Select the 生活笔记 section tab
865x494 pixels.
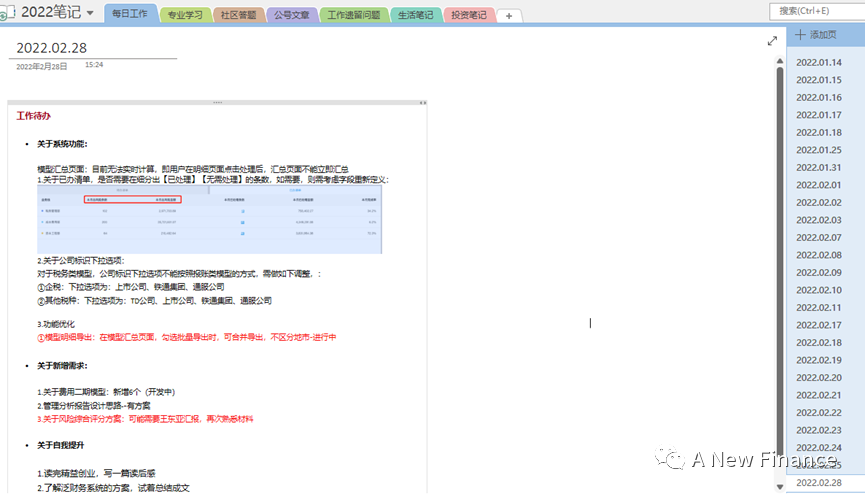415,15
